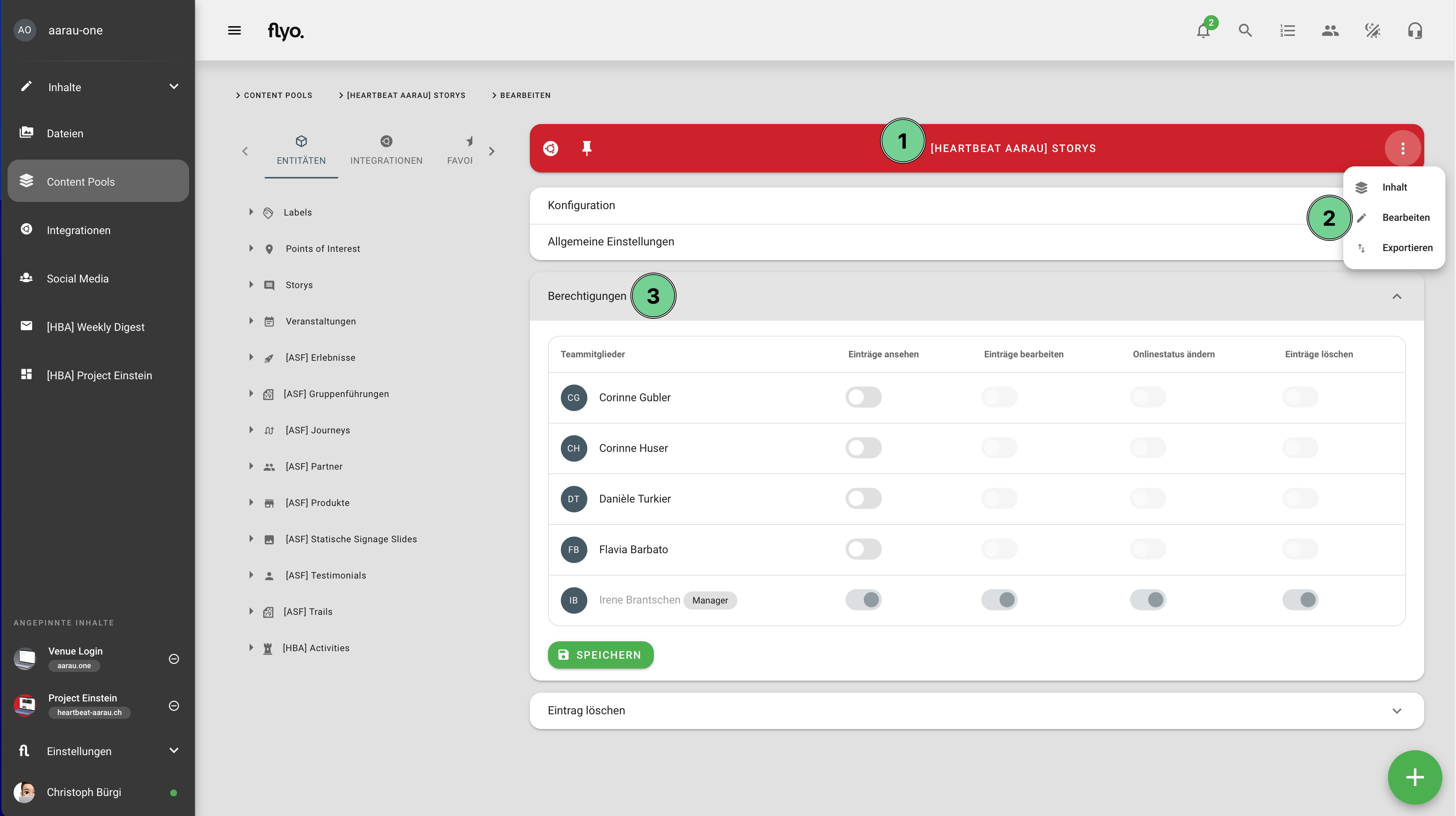Enable Einträge ansehen for Corinne Gubler
The height and width of the screenshot is (816, 1456).
pyautogui.click(x=863, y=397)
